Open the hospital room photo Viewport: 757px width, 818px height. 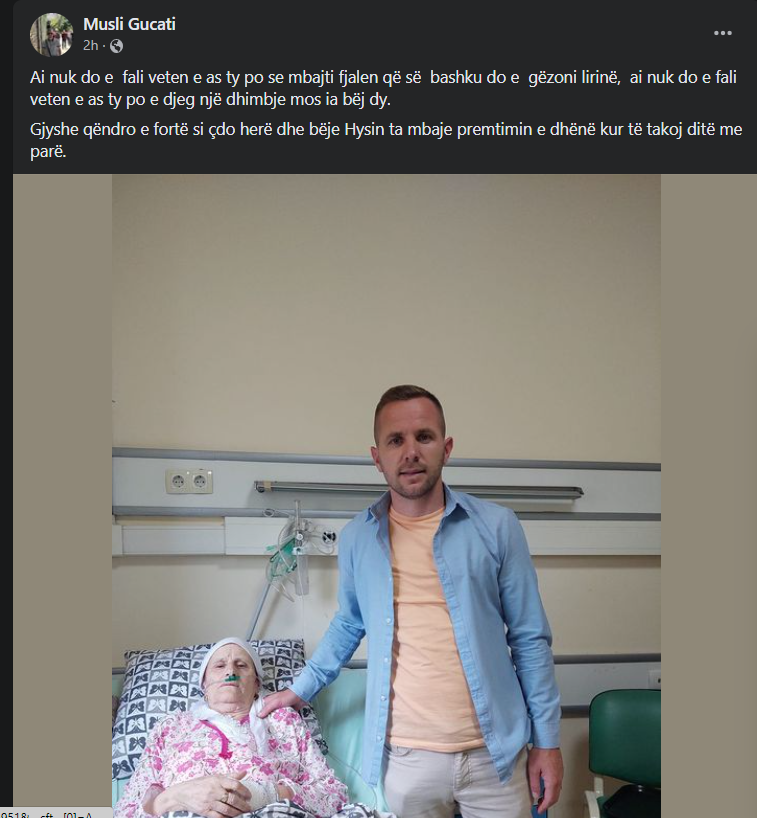point(386,496)
